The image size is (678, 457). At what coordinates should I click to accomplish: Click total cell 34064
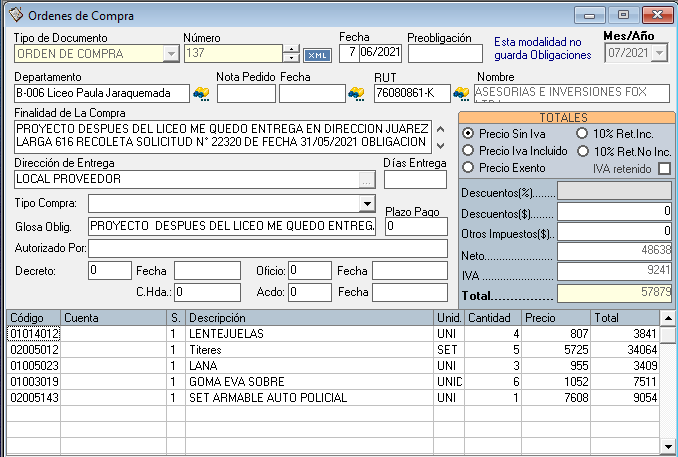pos(625,350)
